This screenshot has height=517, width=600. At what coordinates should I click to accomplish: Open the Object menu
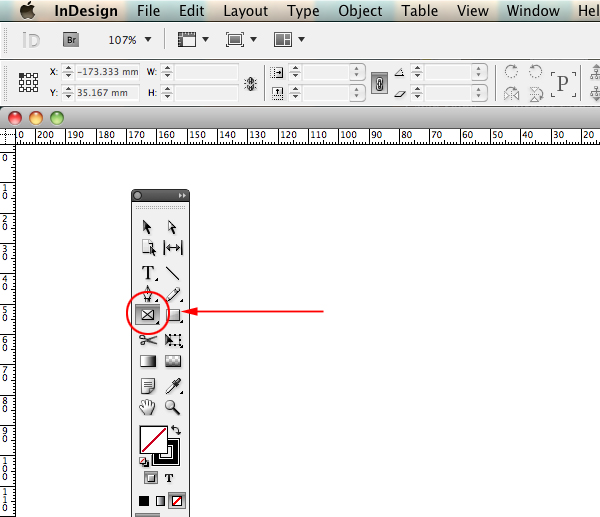(x=360, y=11)
